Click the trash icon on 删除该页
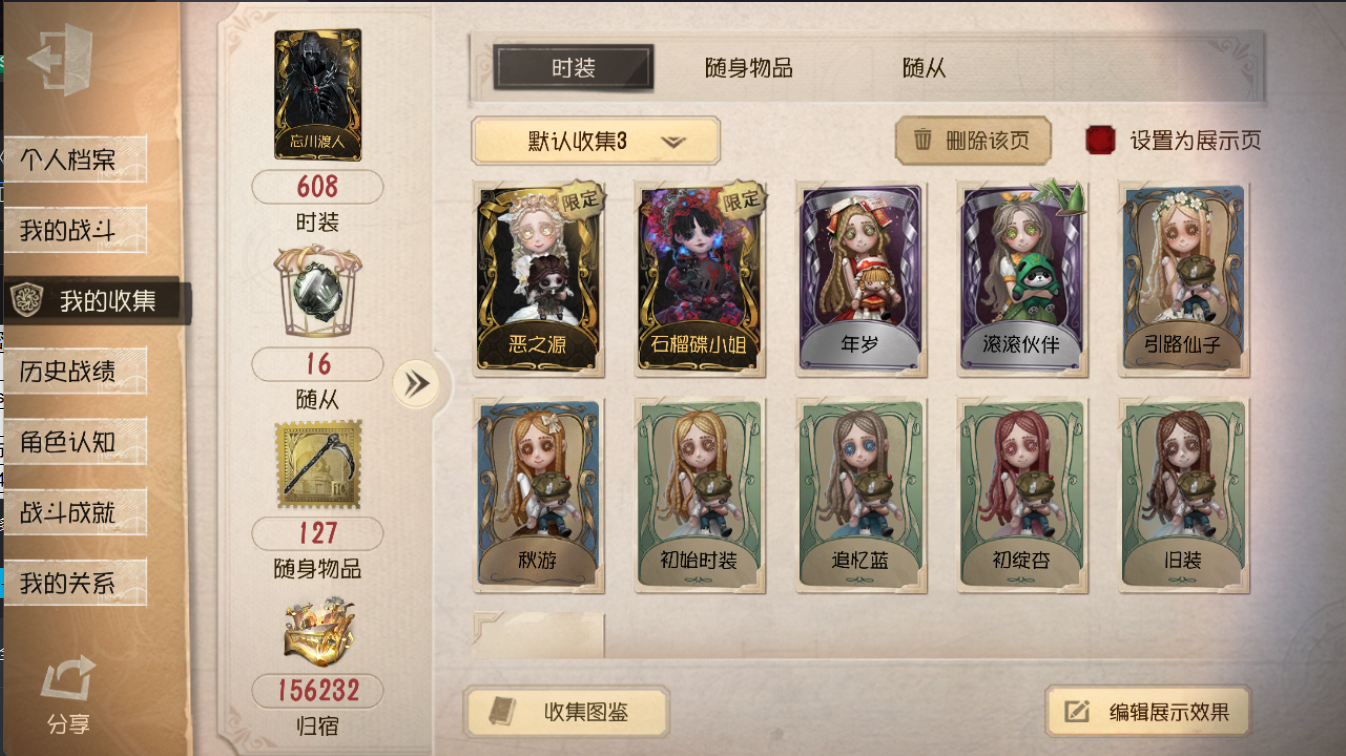Image resolution: width=1346 pixels, height=756 pixels. (x=923, y=140)
